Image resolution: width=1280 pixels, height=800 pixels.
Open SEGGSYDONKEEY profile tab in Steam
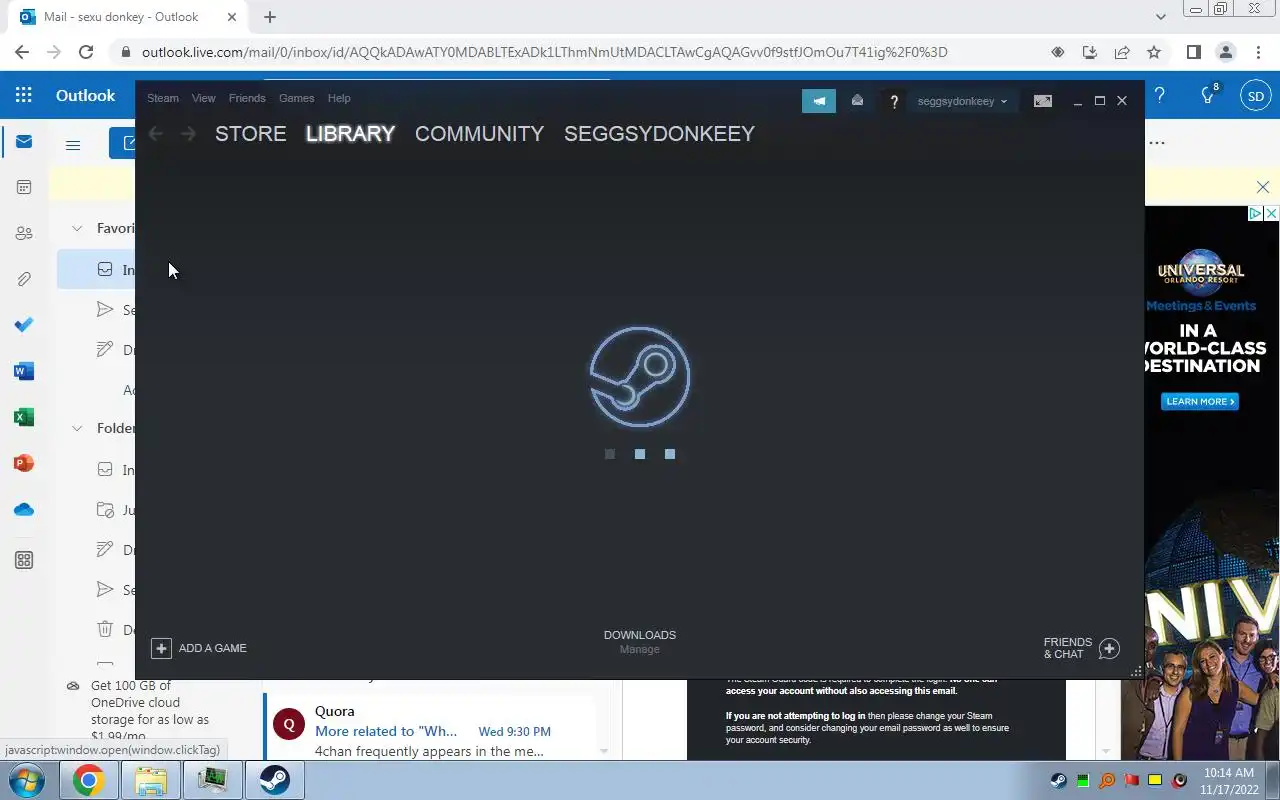tap(659, 134)
